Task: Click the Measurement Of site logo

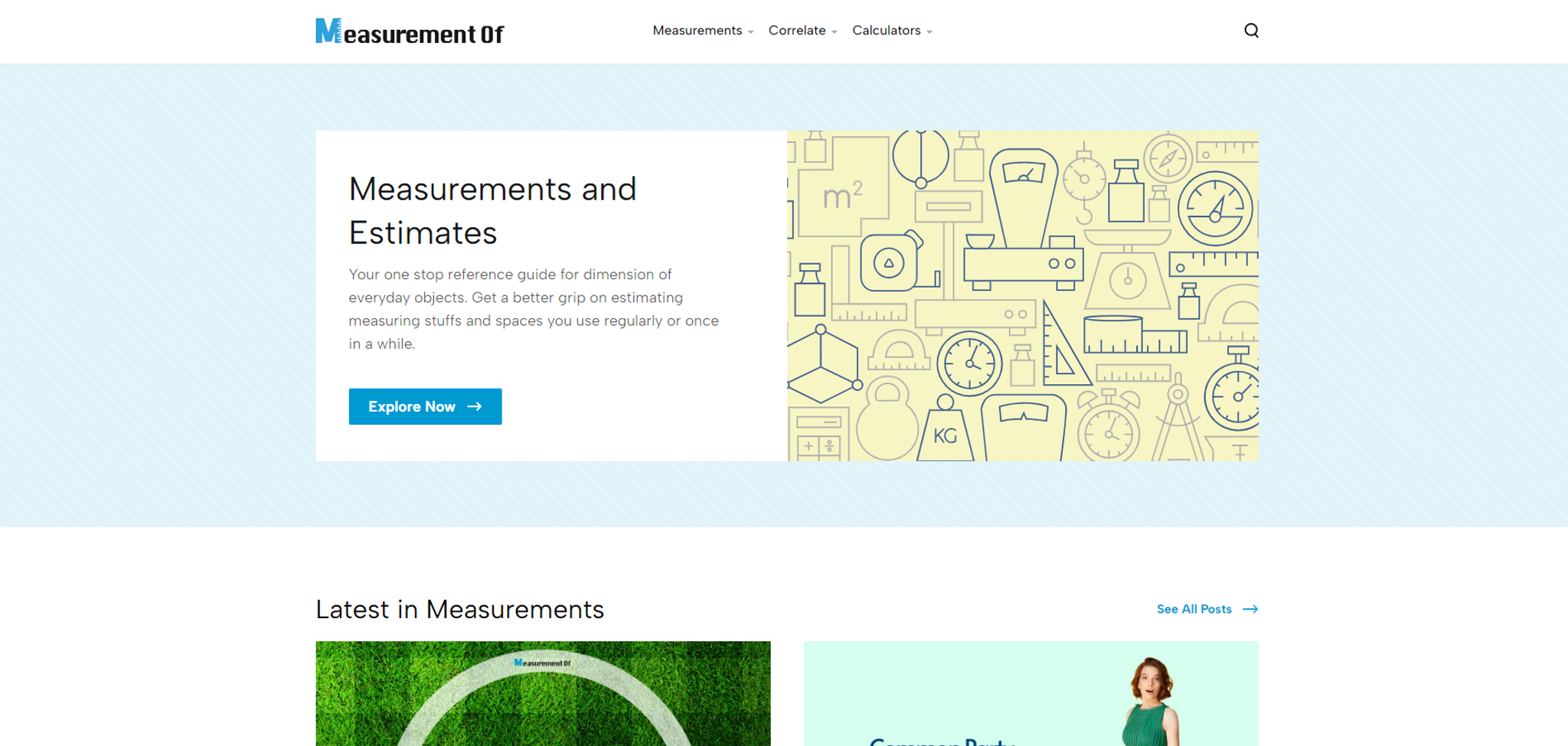Action: coord(410,31)
